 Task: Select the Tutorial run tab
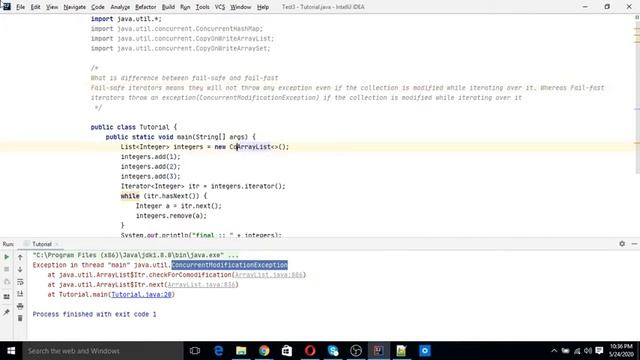point(42,244)
